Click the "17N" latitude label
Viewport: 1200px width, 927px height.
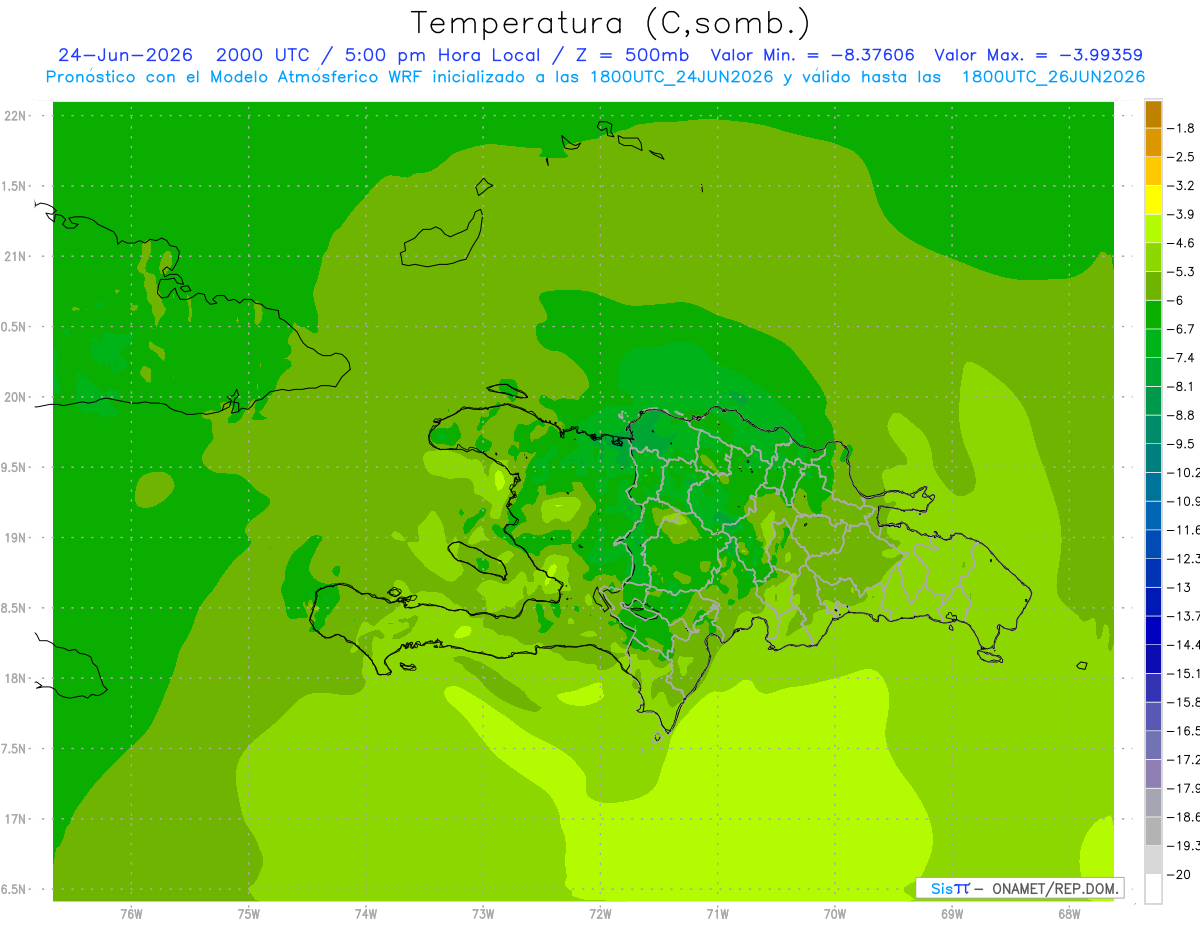[x=15, y=819]
